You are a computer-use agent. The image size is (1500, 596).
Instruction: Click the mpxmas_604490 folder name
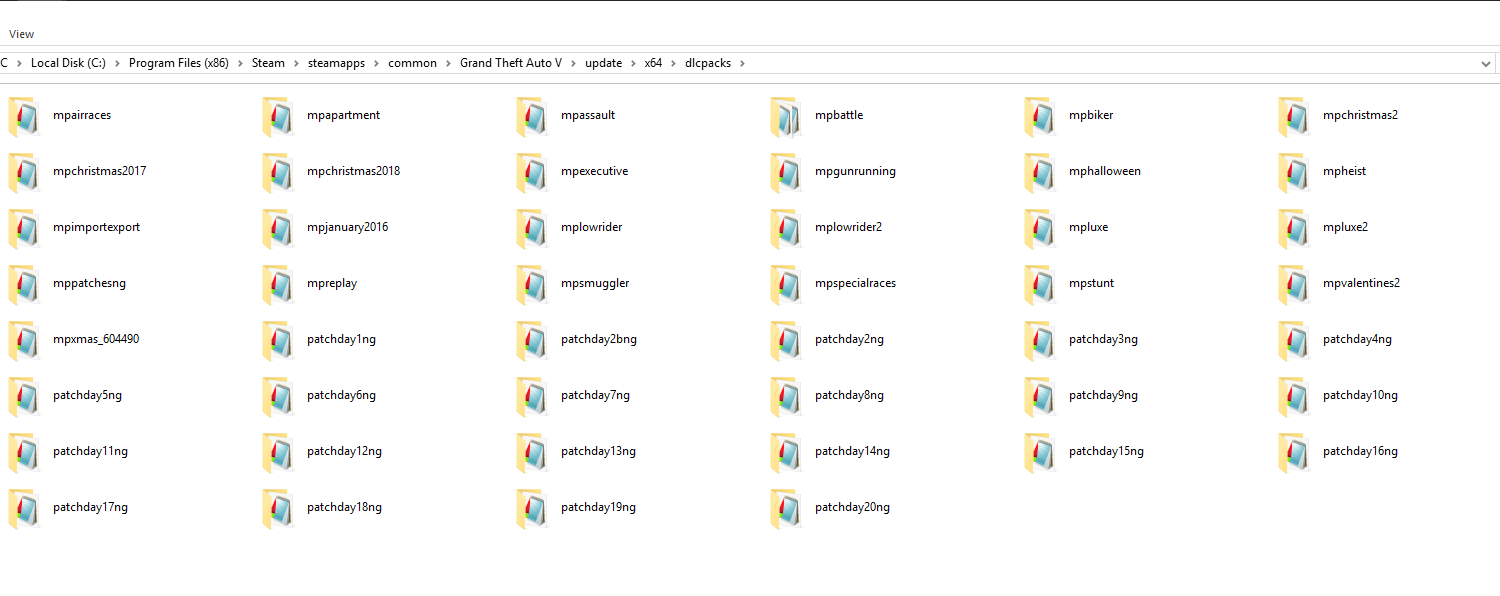tap(96, 339)
